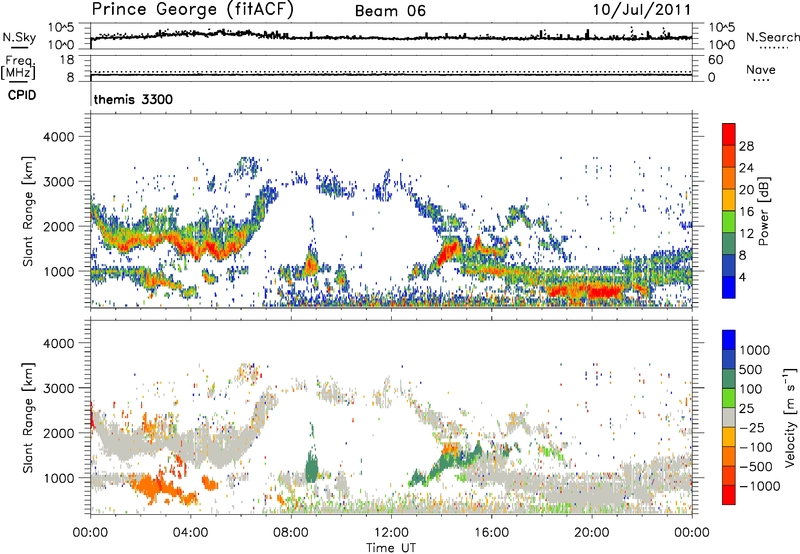Click the date '10/Jul/2011'
Image resolution: width=800 pixels, height=554 pixels.
pos(642,10)
